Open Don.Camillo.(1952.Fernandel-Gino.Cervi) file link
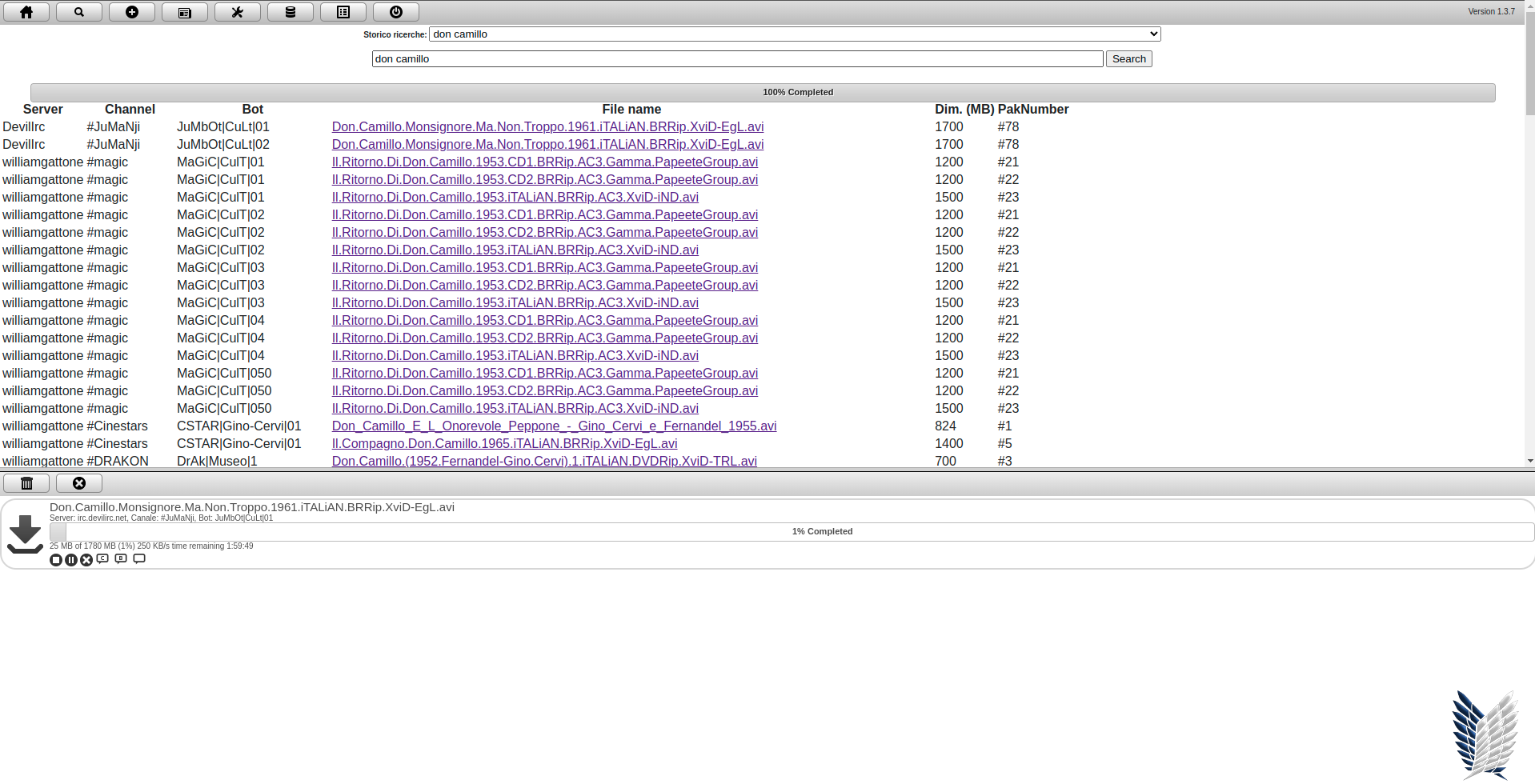The image size is (1535, 784). click(x=544, y=462)
